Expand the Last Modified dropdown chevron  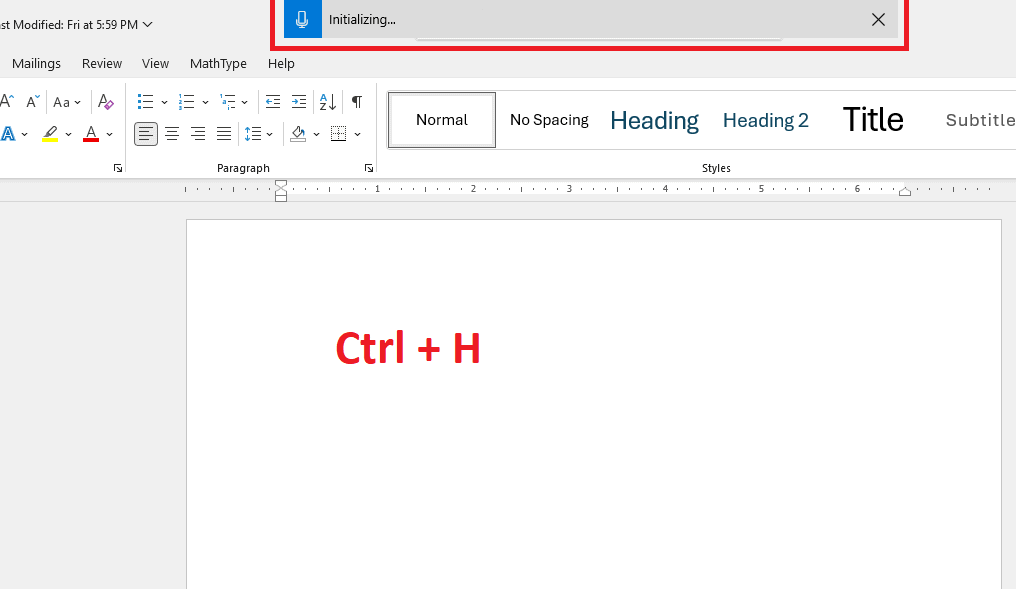148,25
